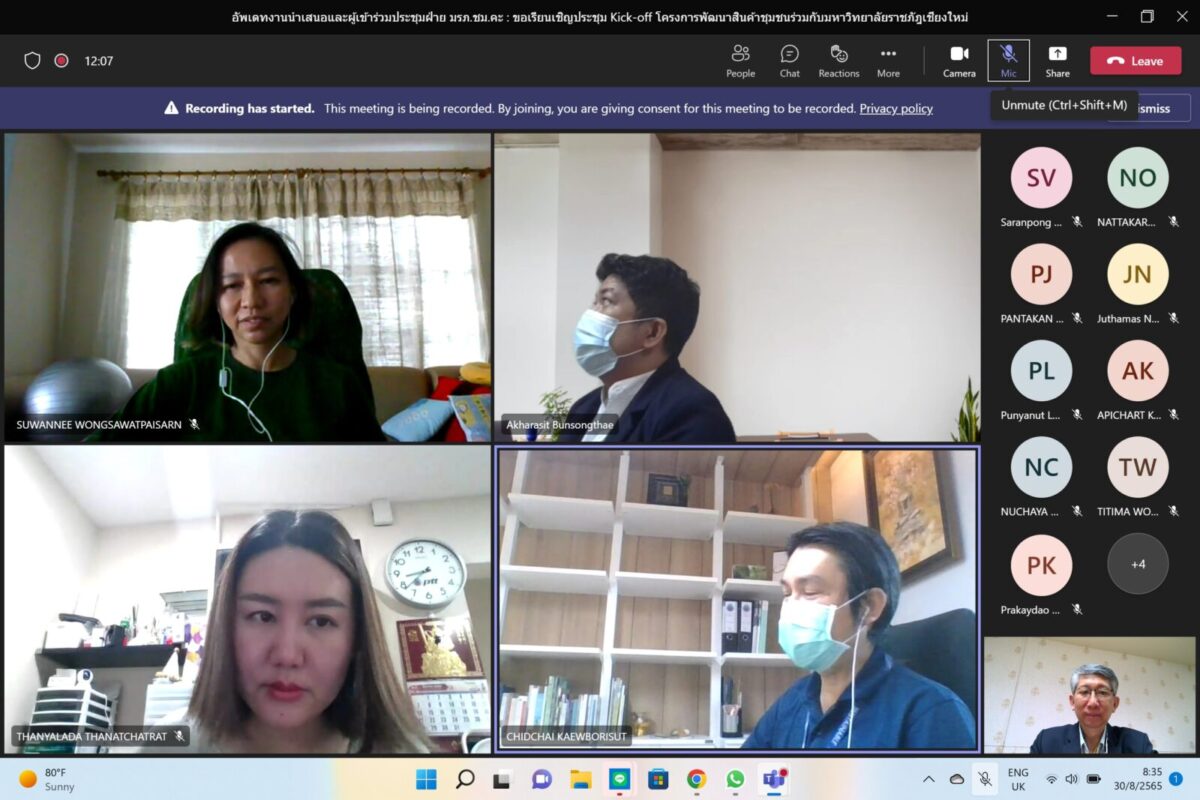Screen dimensions: 1200x800
Task: Open the Windows Start menu
Action: point(426,779)
